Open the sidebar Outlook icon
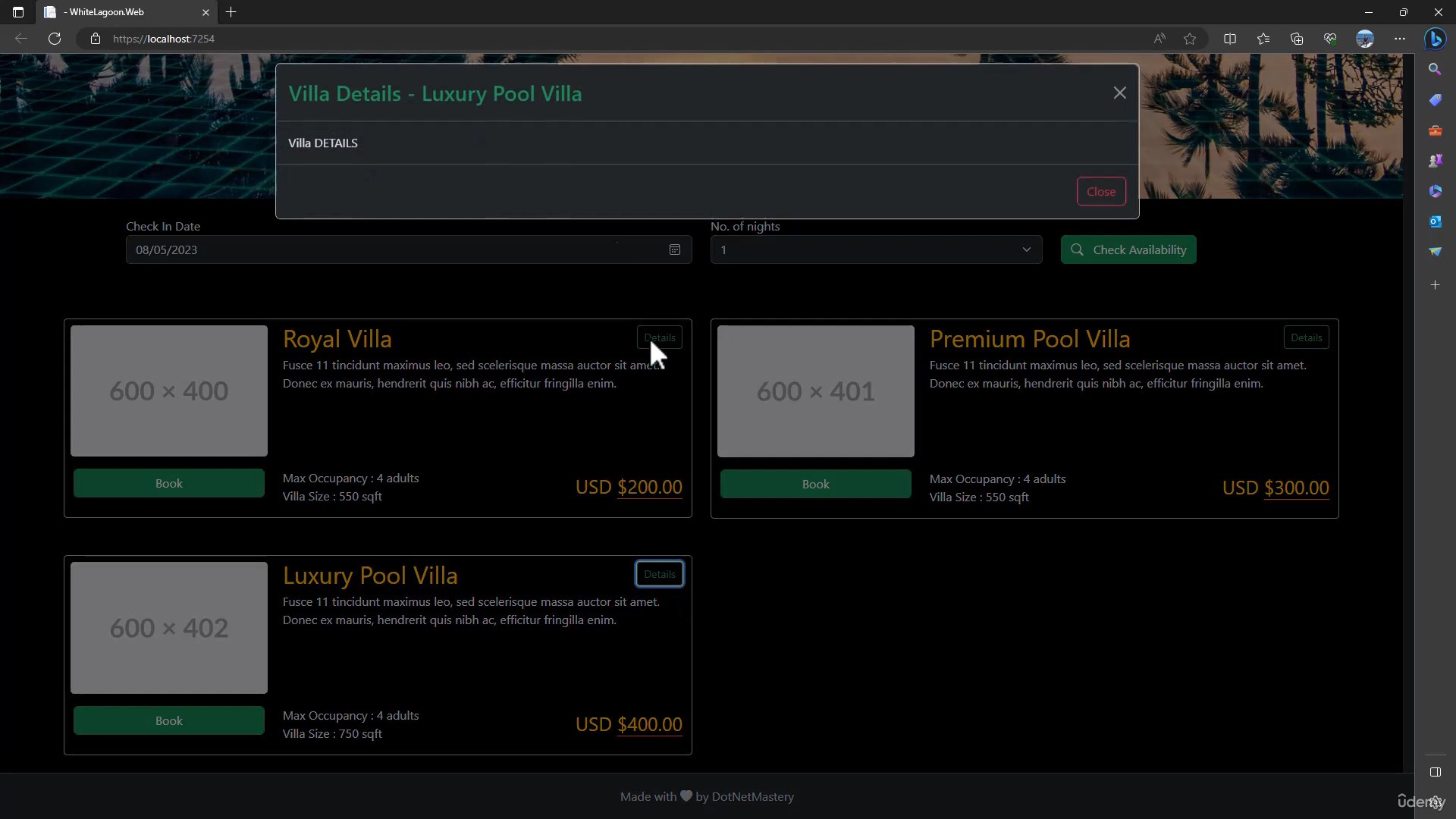 [1435, 221]
